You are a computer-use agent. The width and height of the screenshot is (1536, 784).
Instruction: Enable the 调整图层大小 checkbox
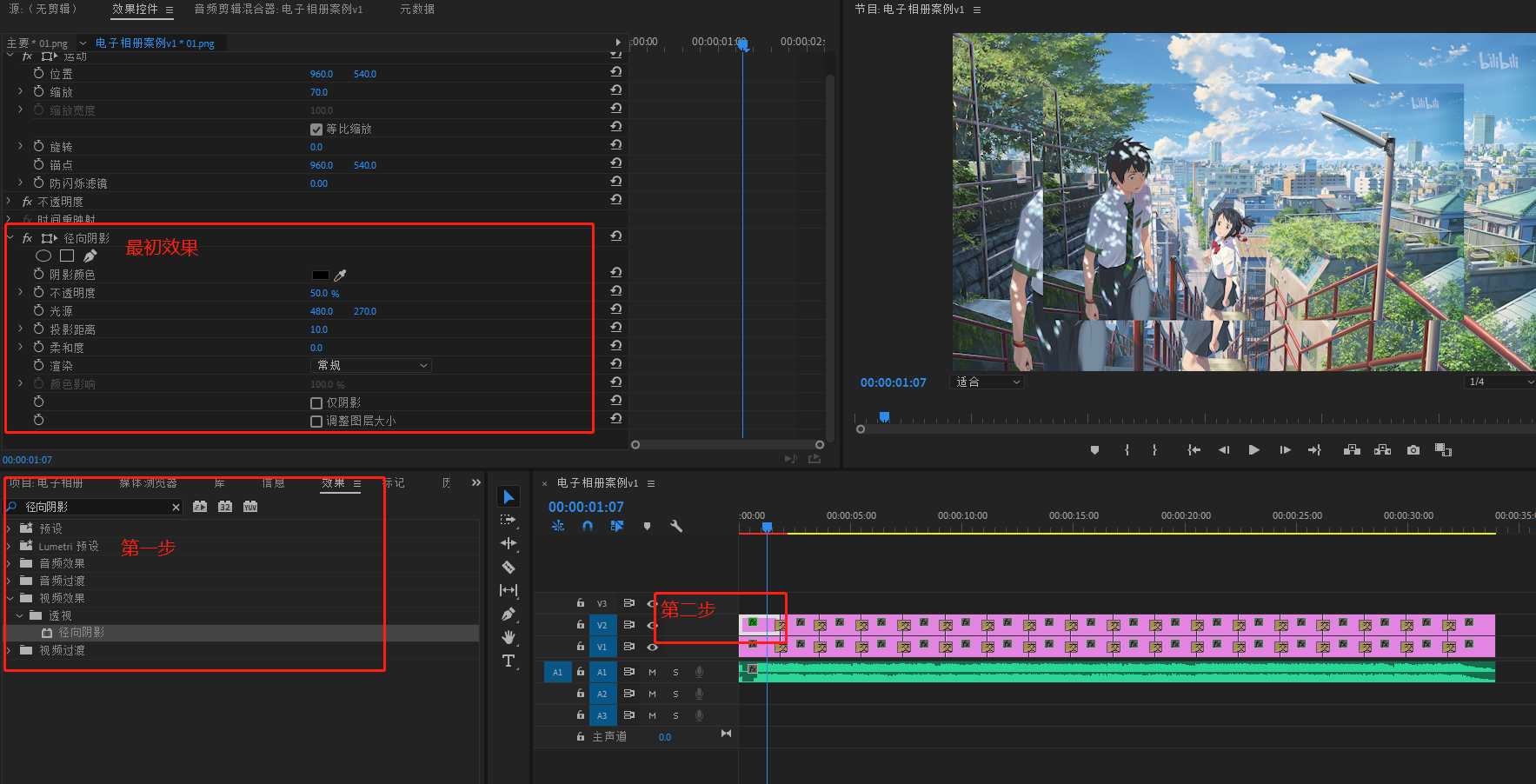click(316, 422)
